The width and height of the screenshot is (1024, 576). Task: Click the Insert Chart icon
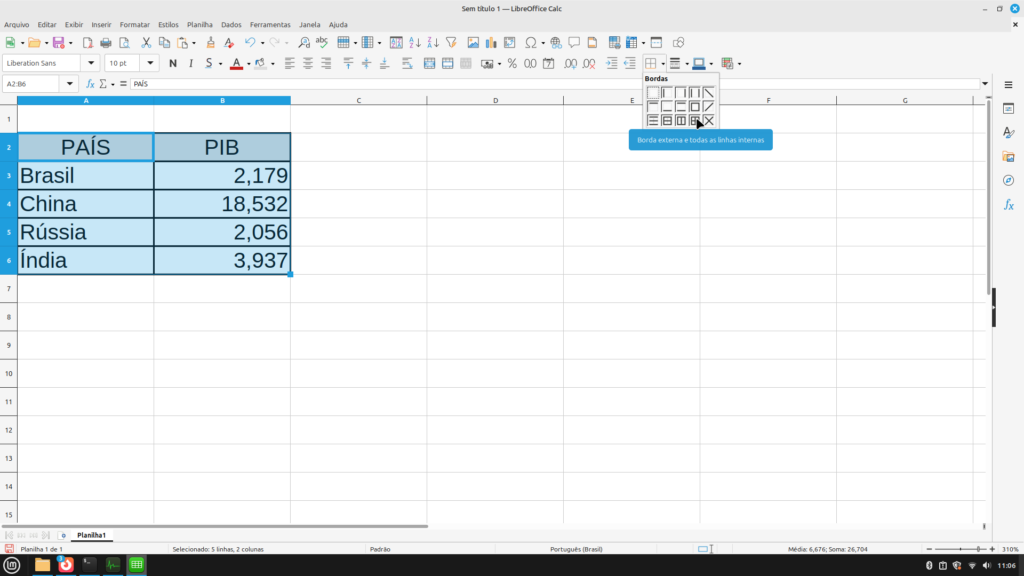491,43
